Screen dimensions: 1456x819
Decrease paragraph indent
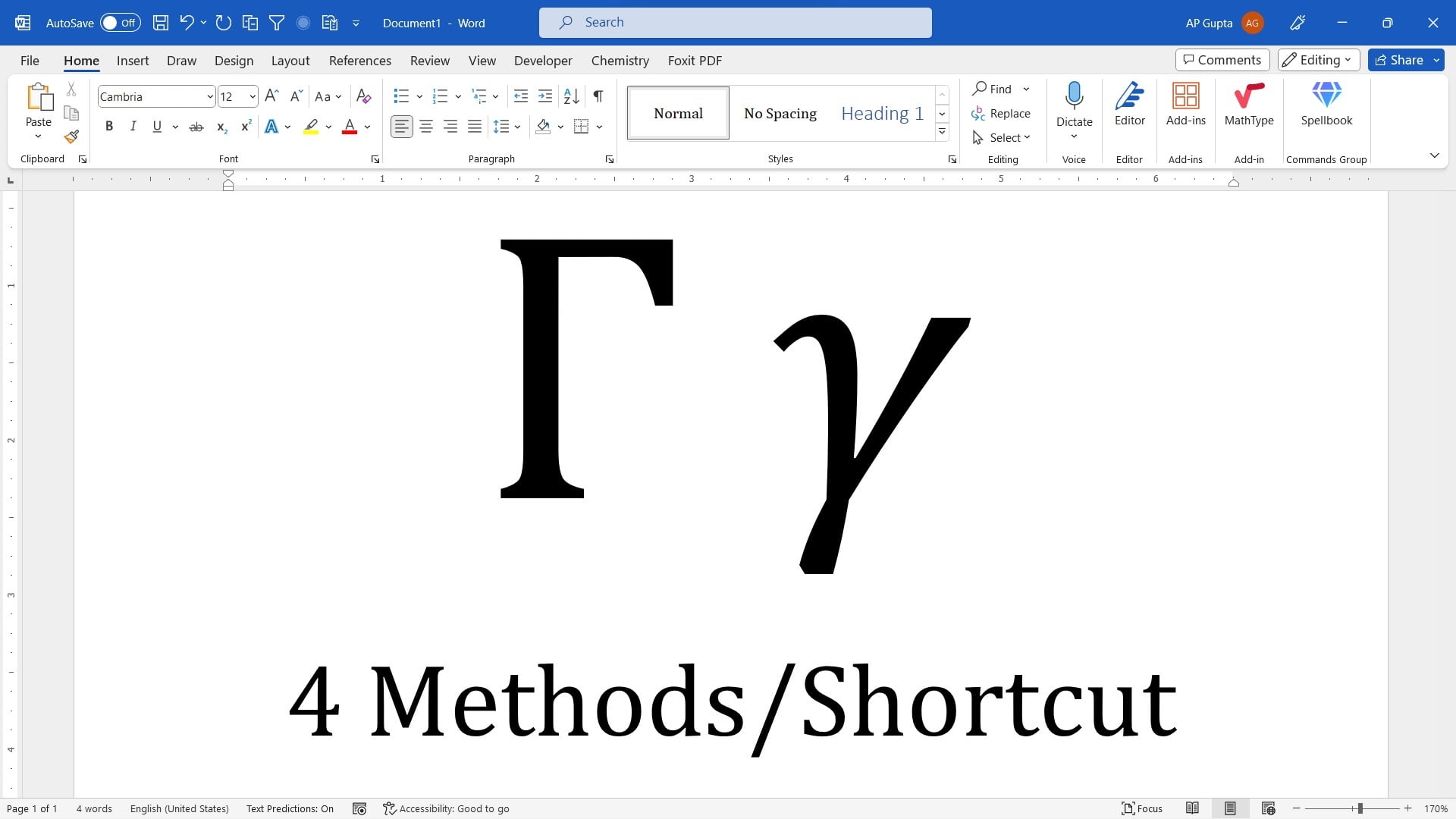(x=521, y=96)
